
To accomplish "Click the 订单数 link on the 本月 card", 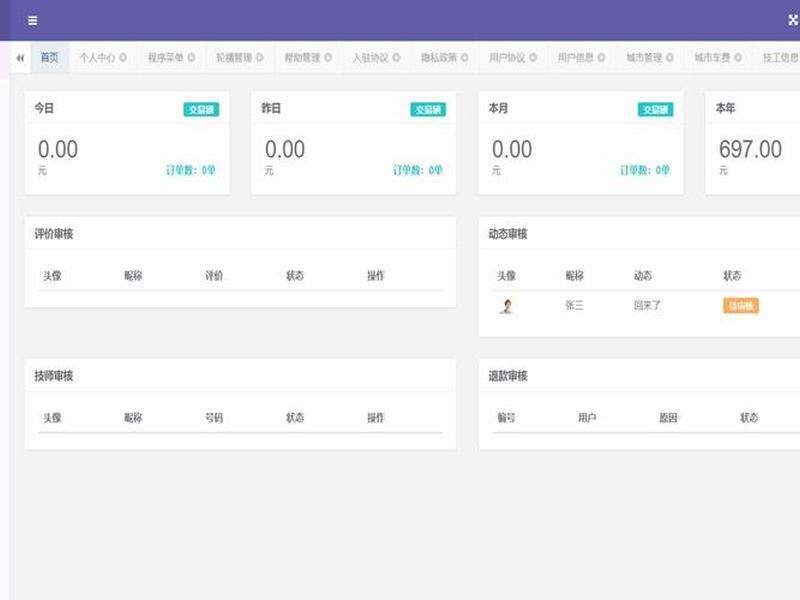I will point(645,170).
